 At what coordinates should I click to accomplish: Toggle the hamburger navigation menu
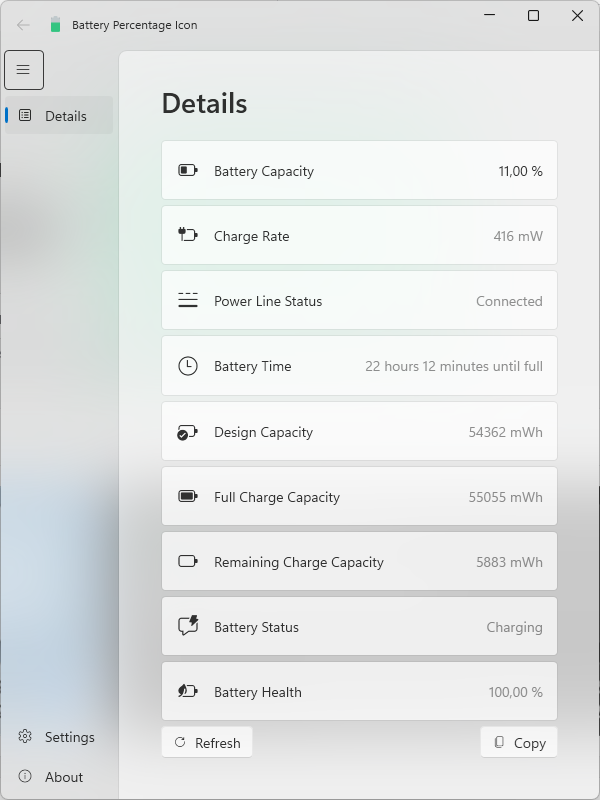[x=23, y=70]
